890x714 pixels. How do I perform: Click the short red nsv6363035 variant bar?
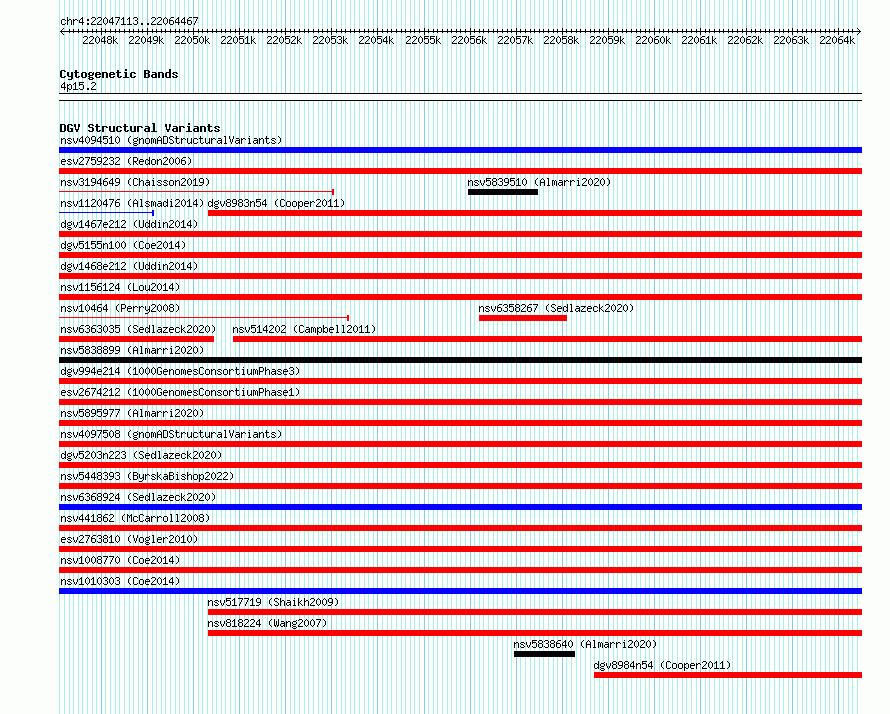coord(137,339)
